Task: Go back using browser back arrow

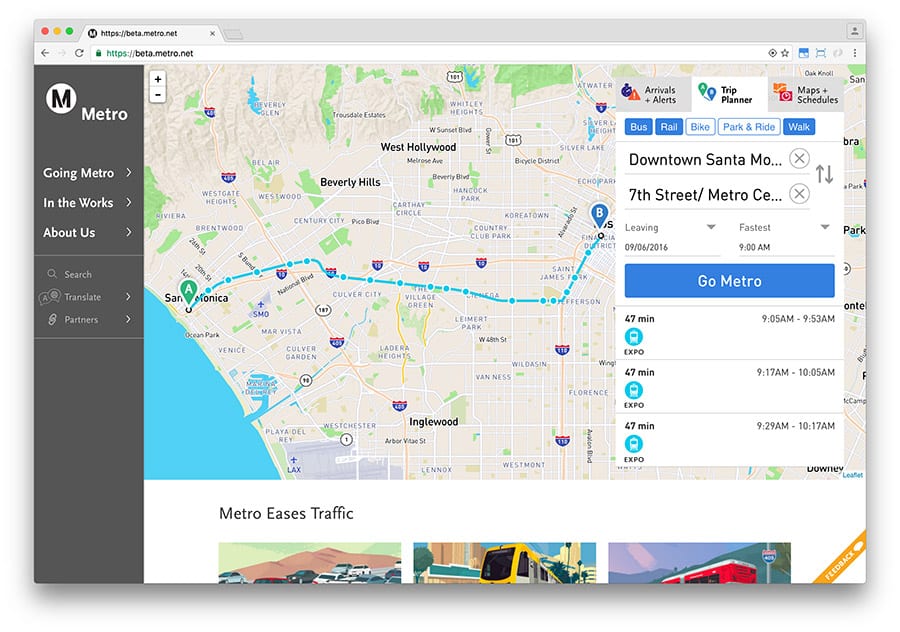Action: pyautogui.click(x=45, y=53)
